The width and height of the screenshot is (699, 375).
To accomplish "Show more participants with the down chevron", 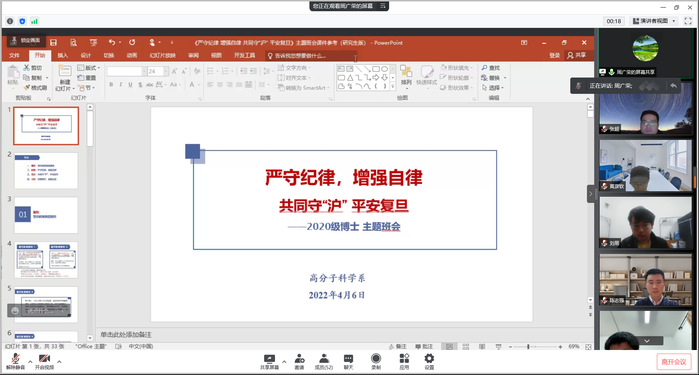I will coord(646,341).
